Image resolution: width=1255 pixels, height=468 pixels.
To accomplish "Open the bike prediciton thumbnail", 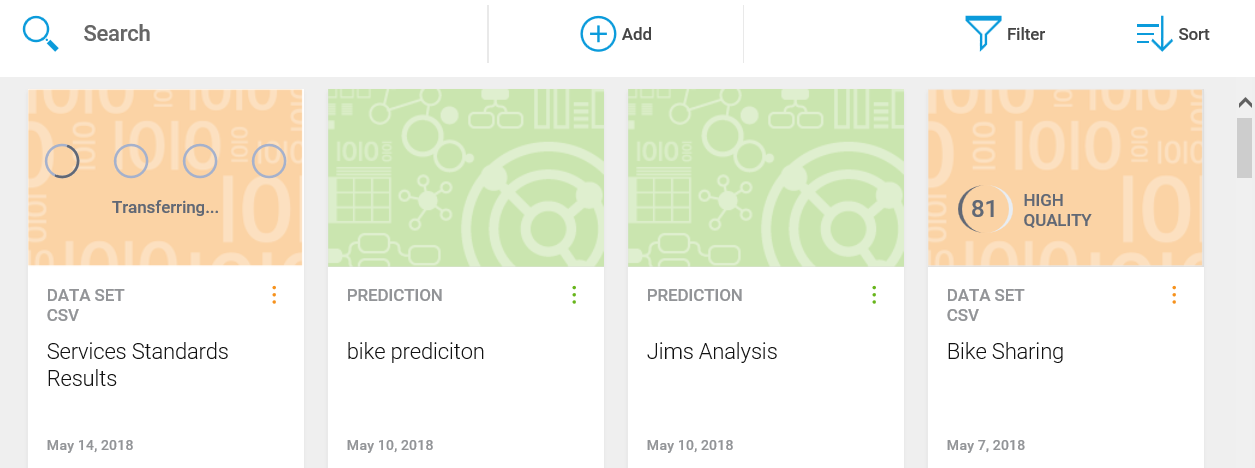I will coord(466,178).
